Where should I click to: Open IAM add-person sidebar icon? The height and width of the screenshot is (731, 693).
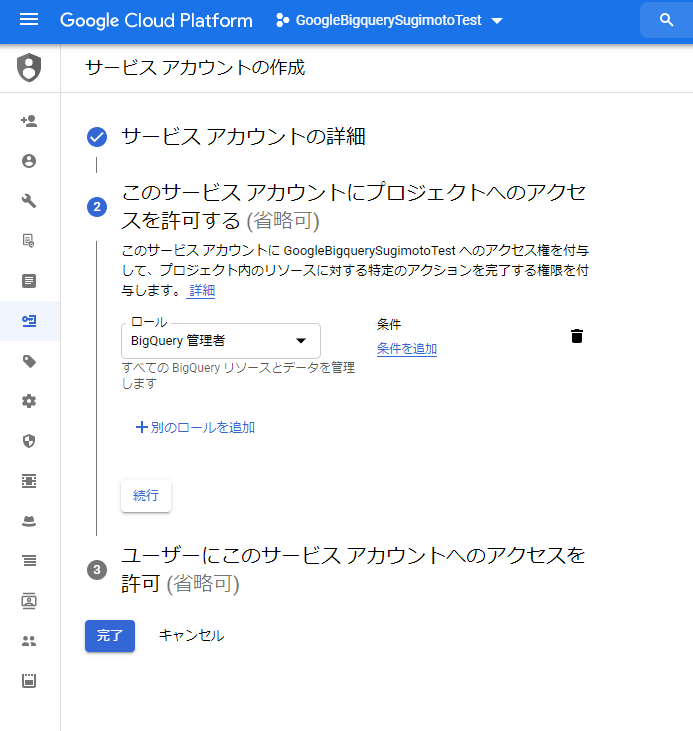click(29, 121)
